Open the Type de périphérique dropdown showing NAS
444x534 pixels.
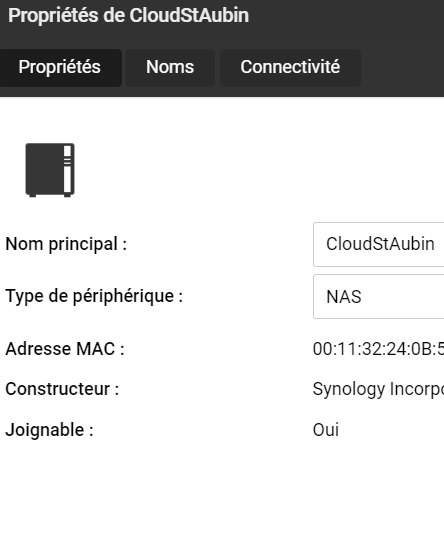pos(378,296)
